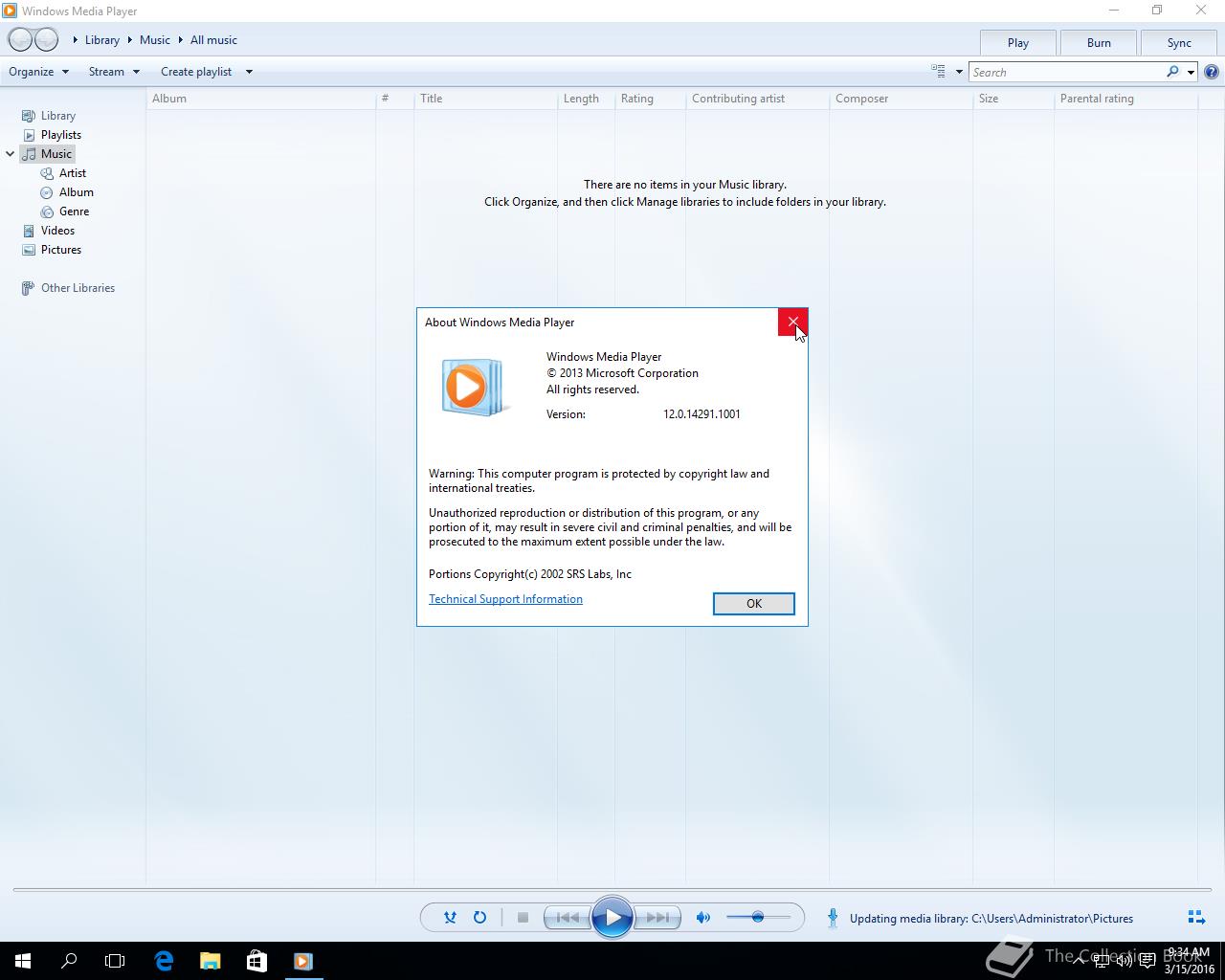This screenshot has height=980, width=1225.
Task: Click the Contributing artist column header
Action: [757, 99]
